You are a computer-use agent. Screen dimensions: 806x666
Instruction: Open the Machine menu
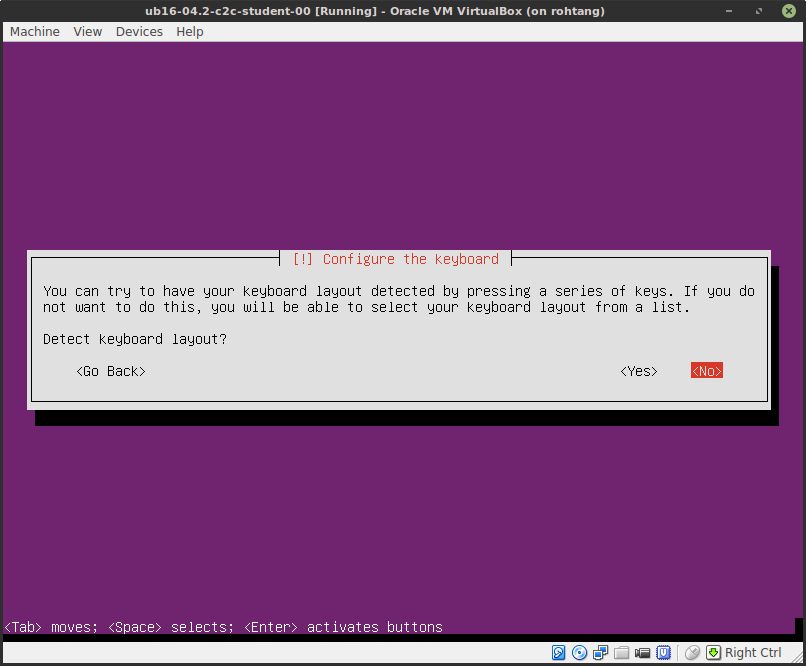point(34,31)
